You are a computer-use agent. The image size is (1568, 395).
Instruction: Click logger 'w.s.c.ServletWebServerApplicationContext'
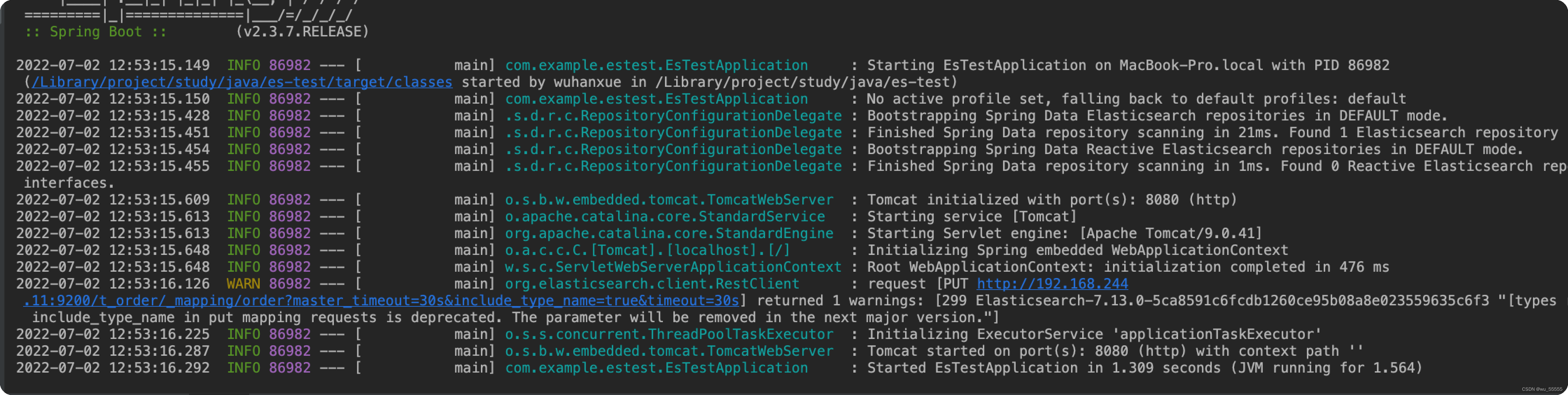point(673,267)
